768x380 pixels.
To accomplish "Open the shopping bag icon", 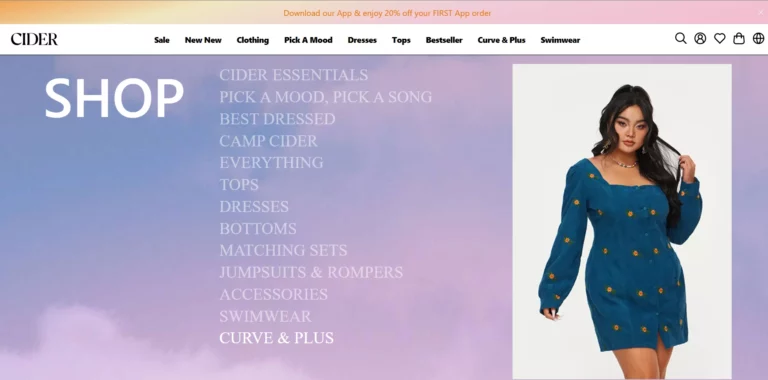I will pos(739,38).
